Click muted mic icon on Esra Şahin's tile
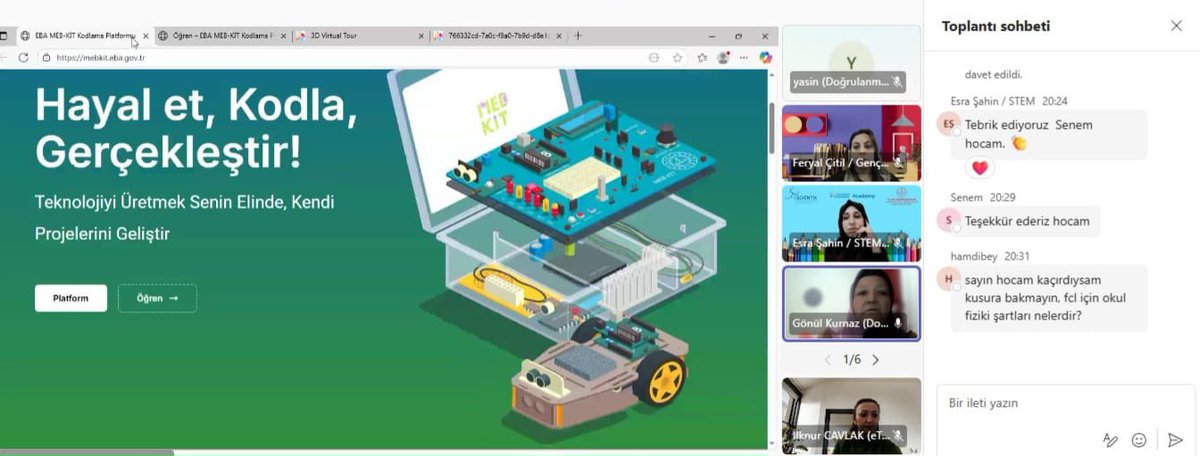This screenshot has height=456, width=1200. coord(897,243)
